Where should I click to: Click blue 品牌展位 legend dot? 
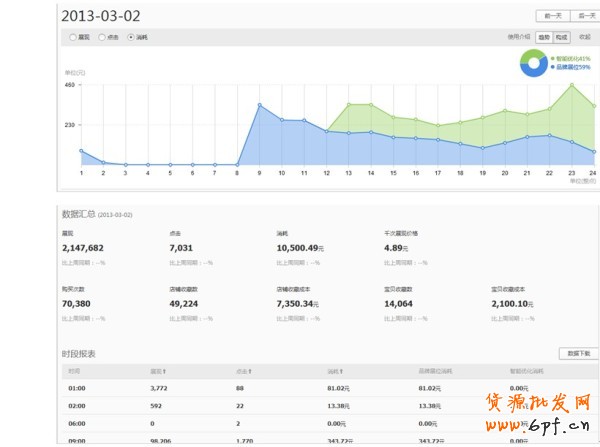[553, 67]
